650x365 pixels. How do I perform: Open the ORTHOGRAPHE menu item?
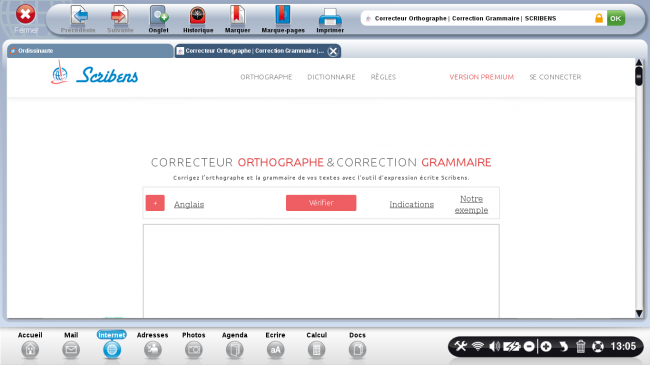point(266,77)
